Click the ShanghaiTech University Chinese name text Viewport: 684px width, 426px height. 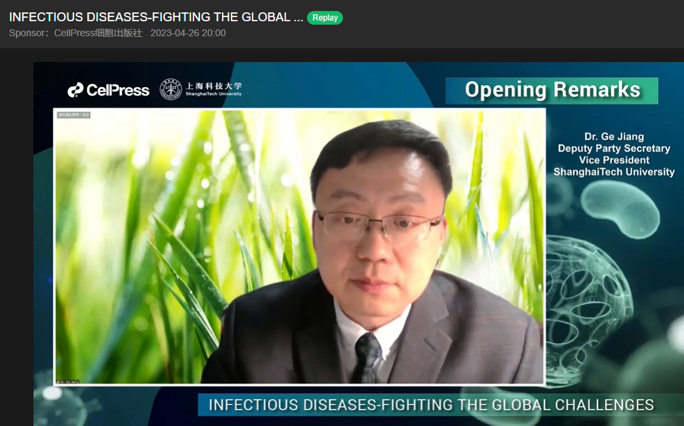point(214,86)
